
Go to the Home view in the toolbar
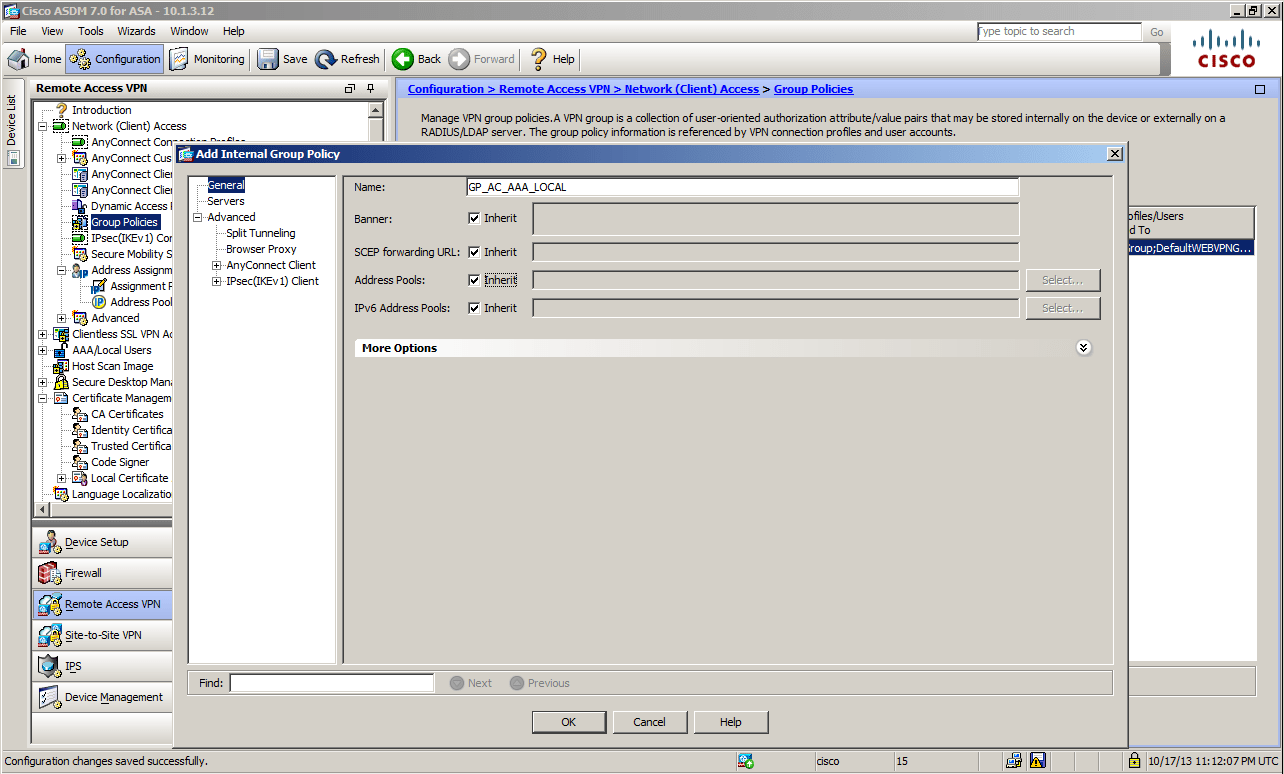(x=35, y=59)
